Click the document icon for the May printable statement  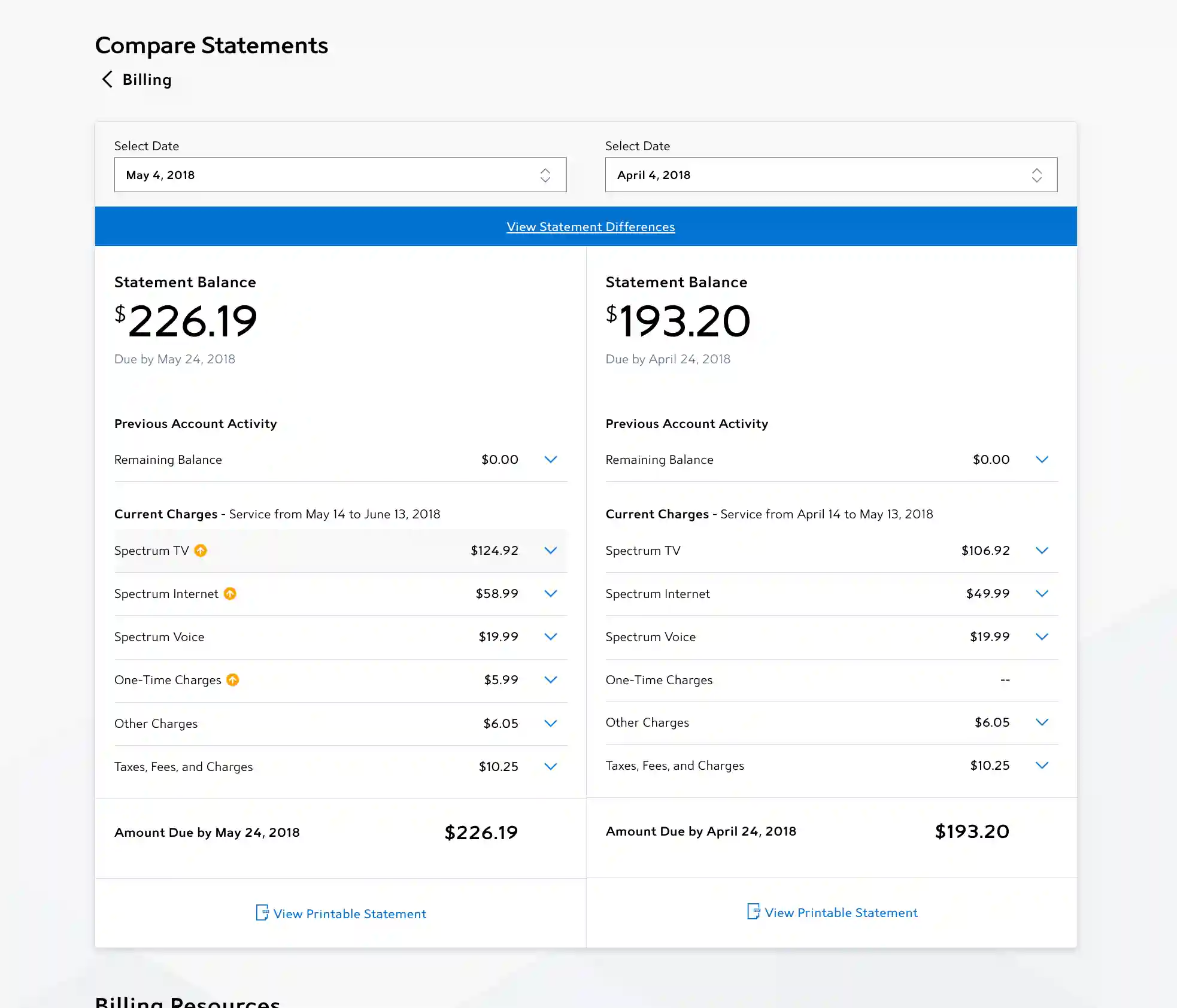(x=262, y=913)
